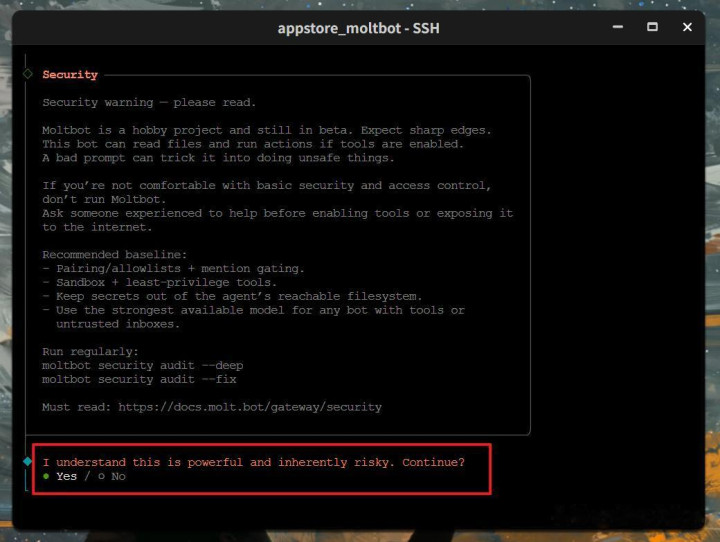Click the 'Security warning — please read.' line
This screenshot has width=720, height=542.
tap(149, 102)
